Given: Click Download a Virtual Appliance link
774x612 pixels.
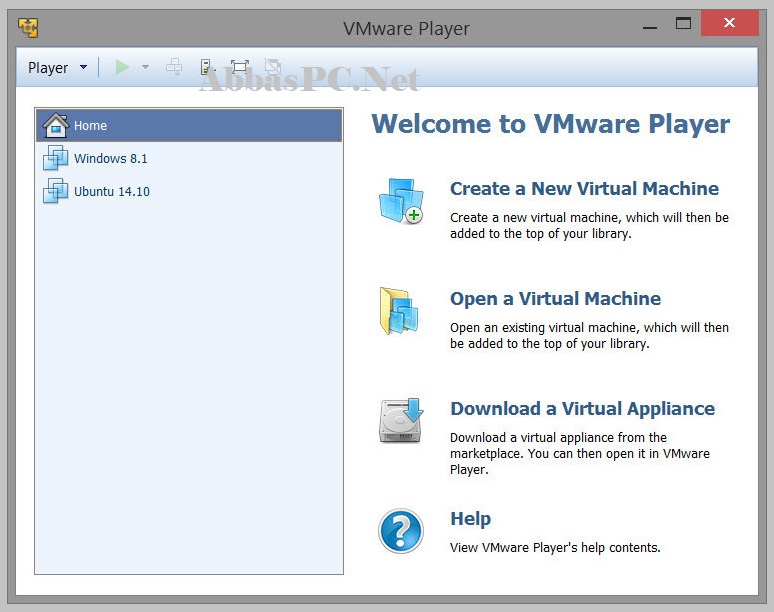Looking at the screenshot, I should 582,409.
